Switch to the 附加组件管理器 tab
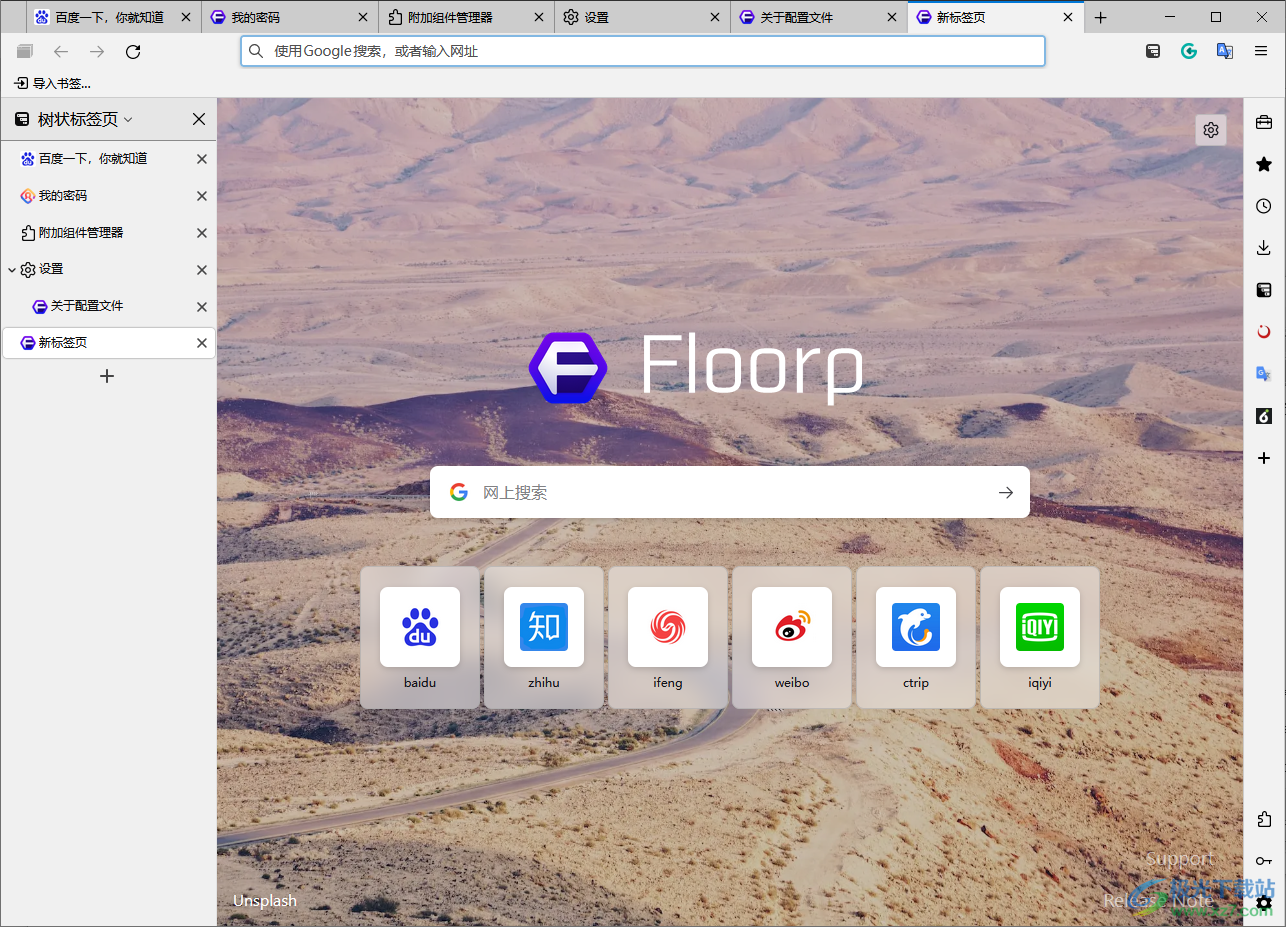Image resolution: width=1286 pixels, height=927 pixels. point(452,16)
